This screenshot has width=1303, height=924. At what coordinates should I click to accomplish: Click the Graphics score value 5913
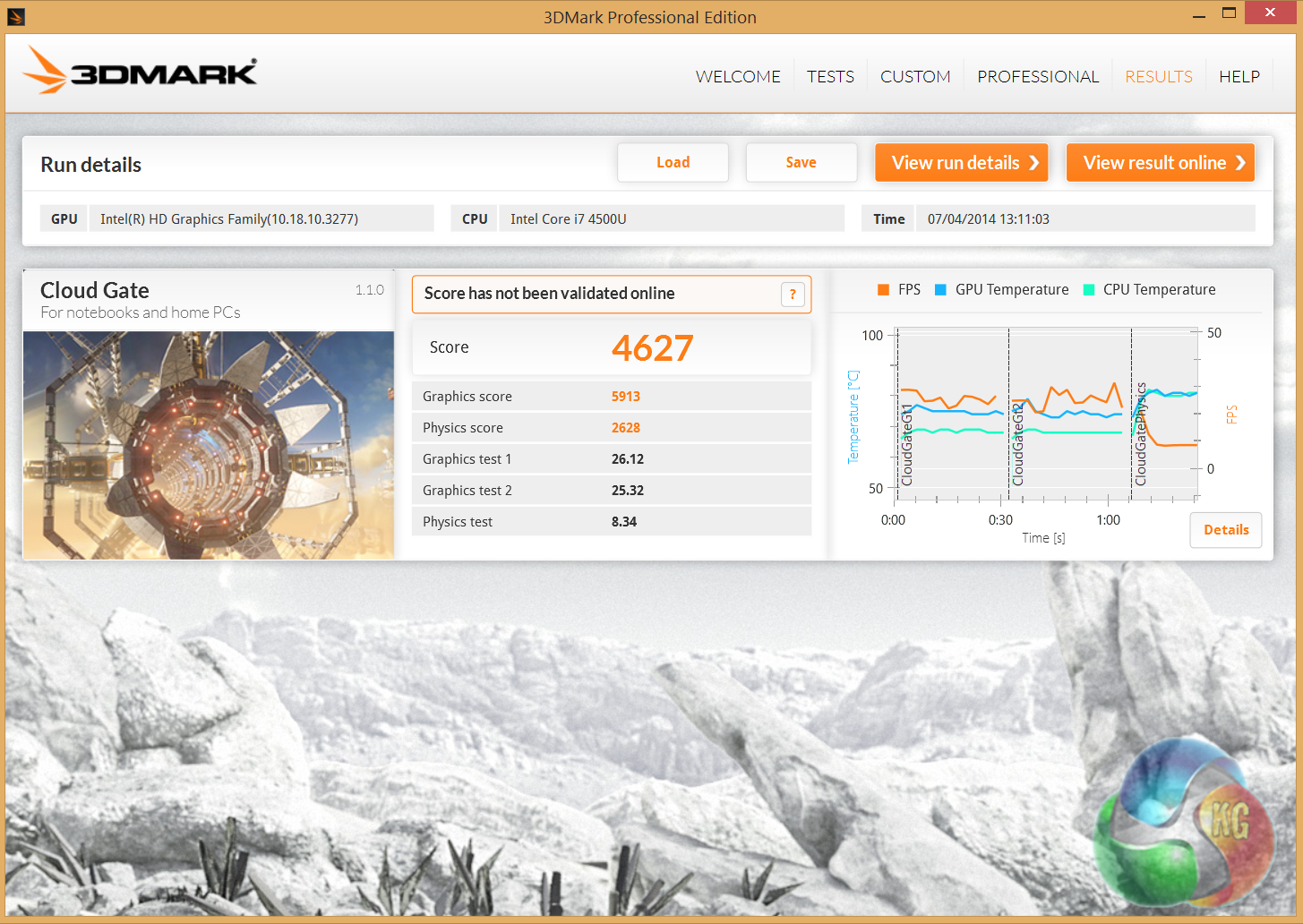[626, 397]
